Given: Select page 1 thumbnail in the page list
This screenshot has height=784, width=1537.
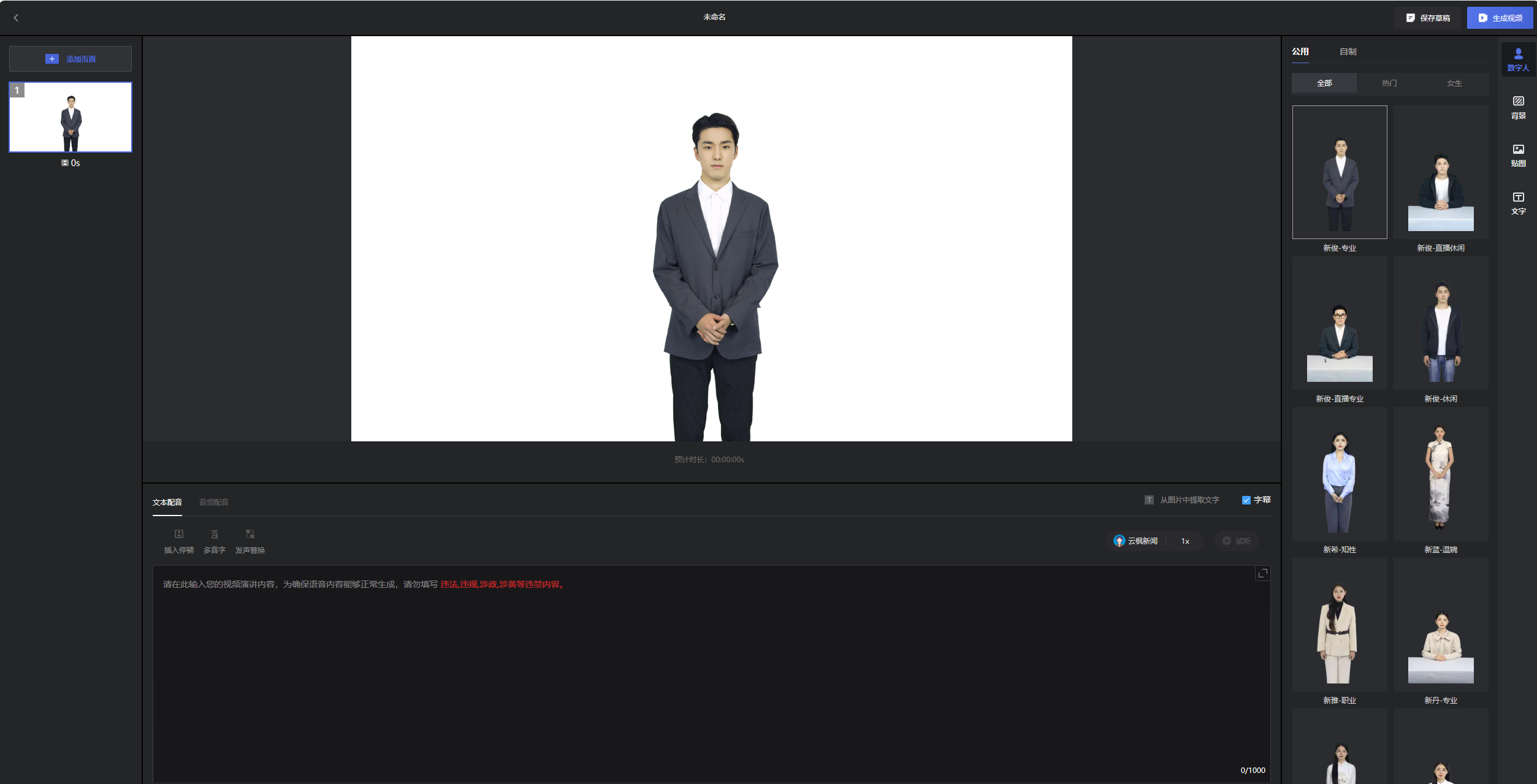Looking at the screenshot, I should coord(71,117).
